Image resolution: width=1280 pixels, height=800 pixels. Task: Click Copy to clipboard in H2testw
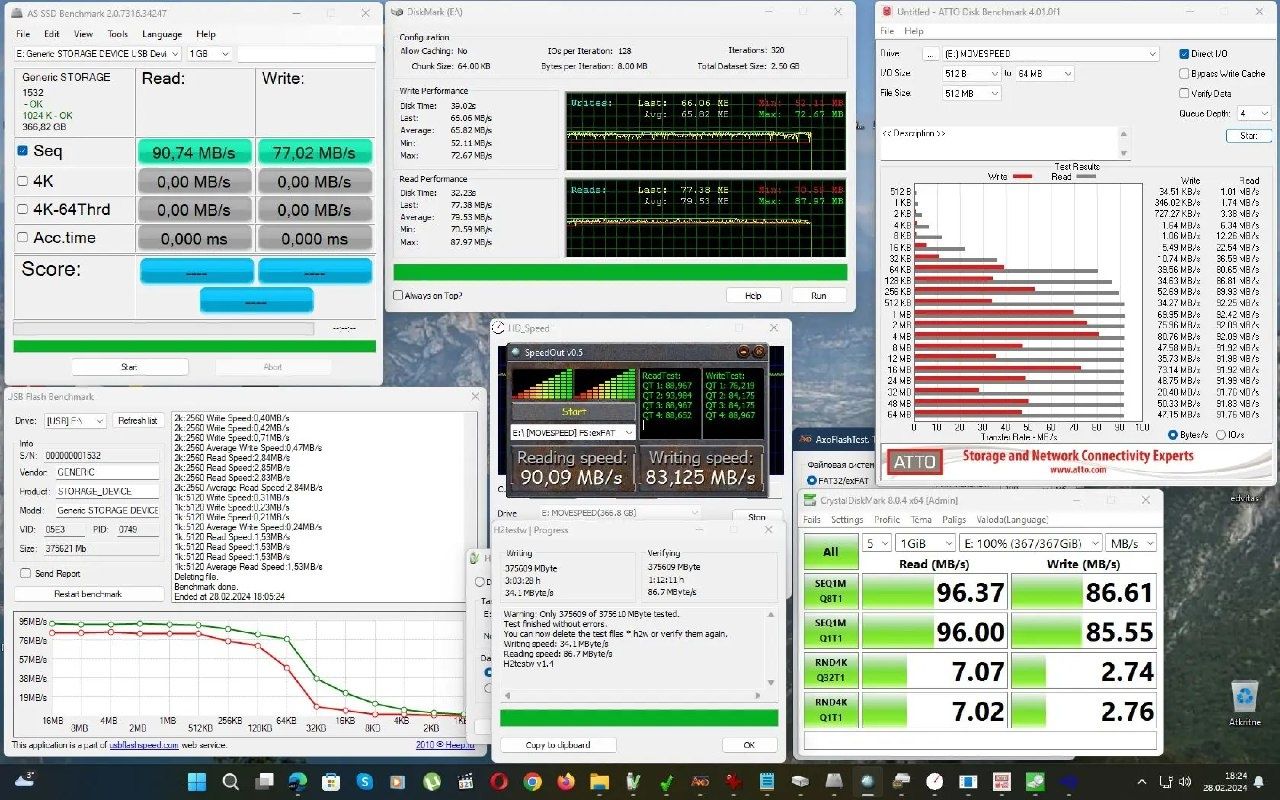pos(558,745)
